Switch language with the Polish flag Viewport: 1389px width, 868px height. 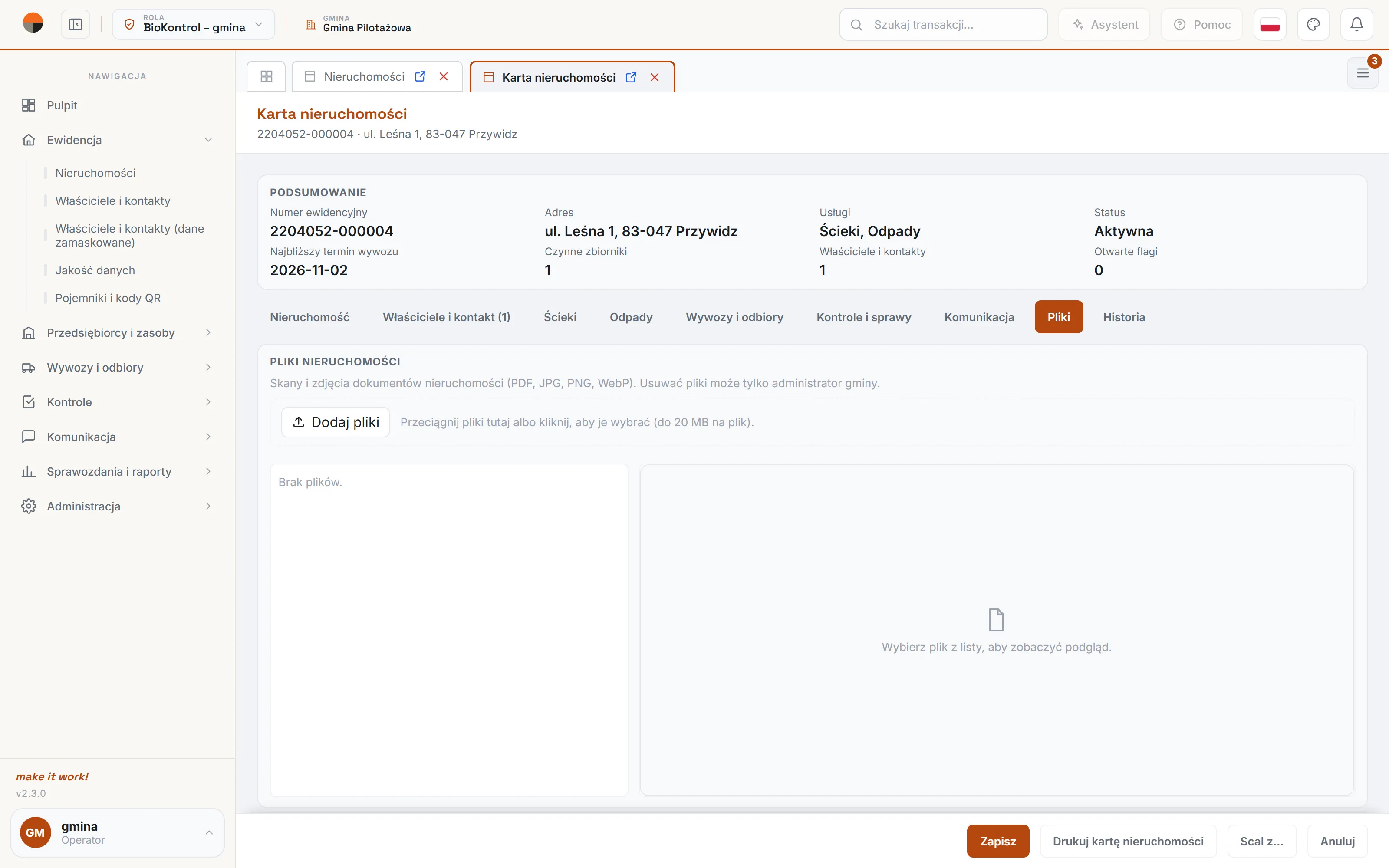point(1270,24)
